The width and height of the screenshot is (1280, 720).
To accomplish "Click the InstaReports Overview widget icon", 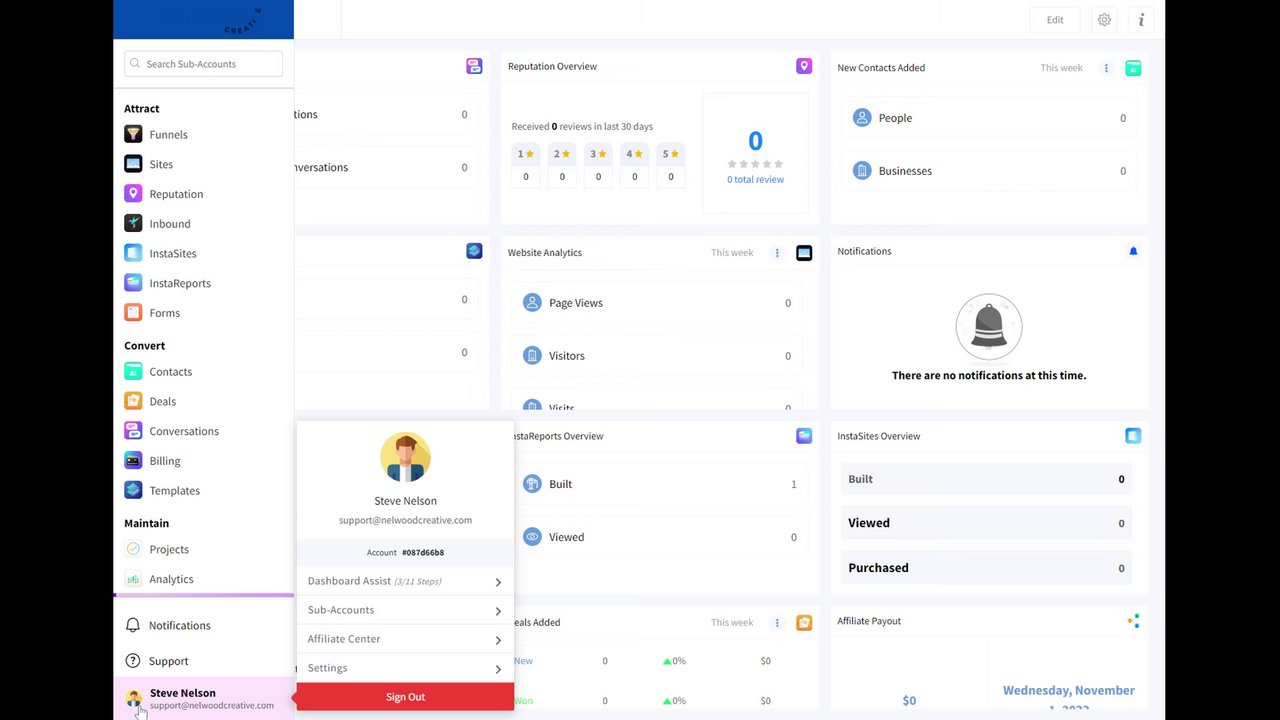I will click(x=804, y=436).
